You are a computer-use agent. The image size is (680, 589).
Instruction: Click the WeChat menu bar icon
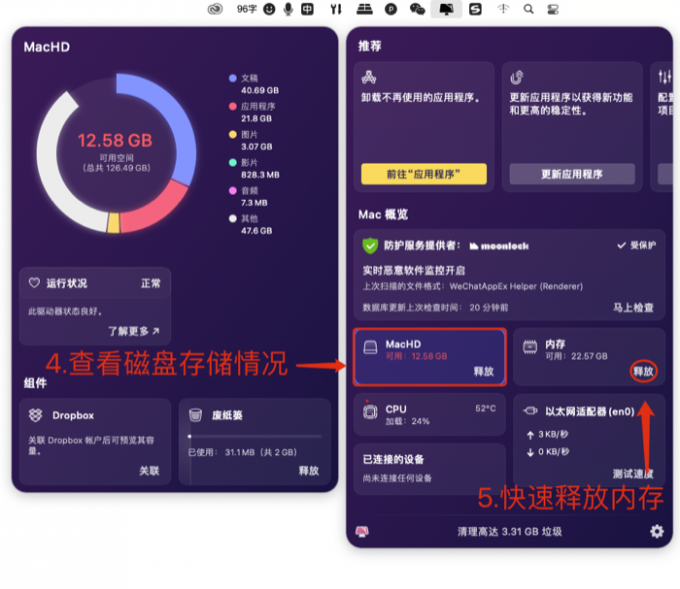click(417, 9)
